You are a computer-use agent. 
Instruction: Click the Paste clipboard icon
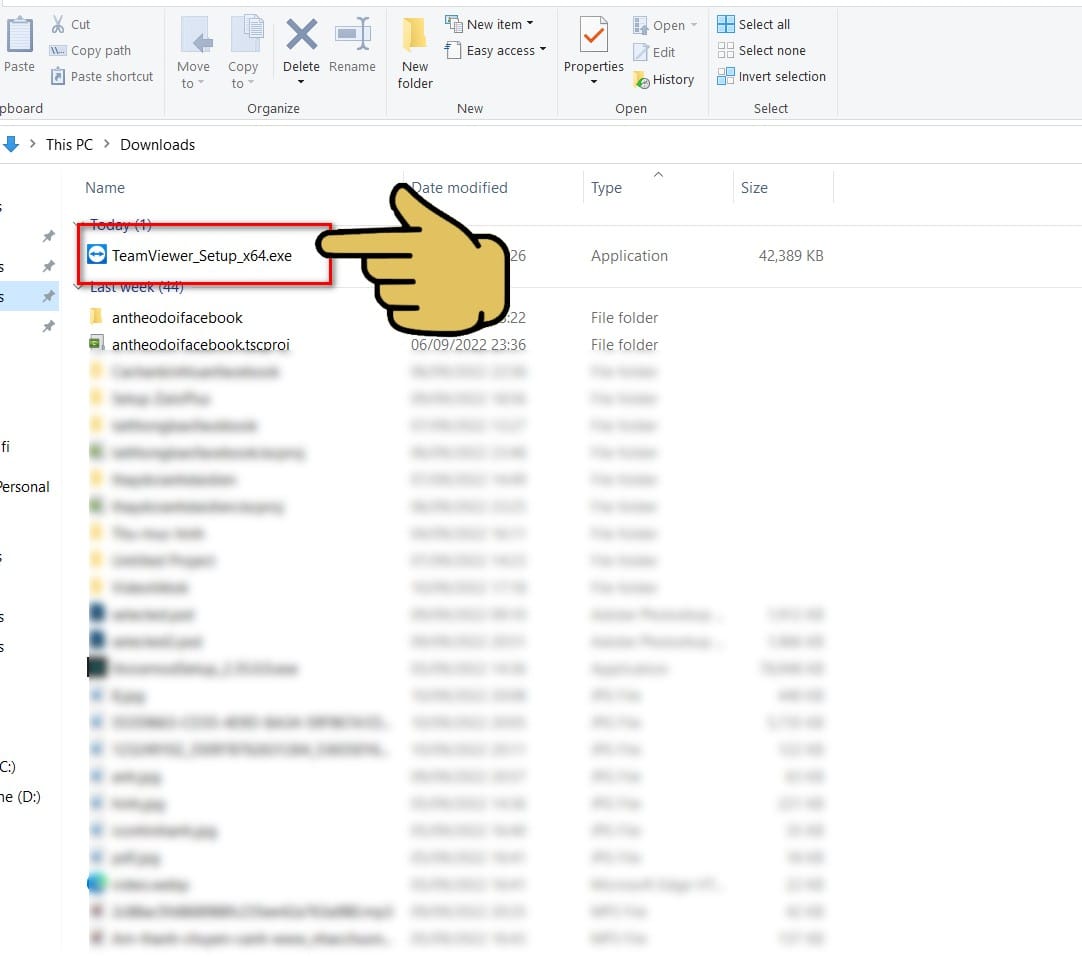tap(19, 34)
